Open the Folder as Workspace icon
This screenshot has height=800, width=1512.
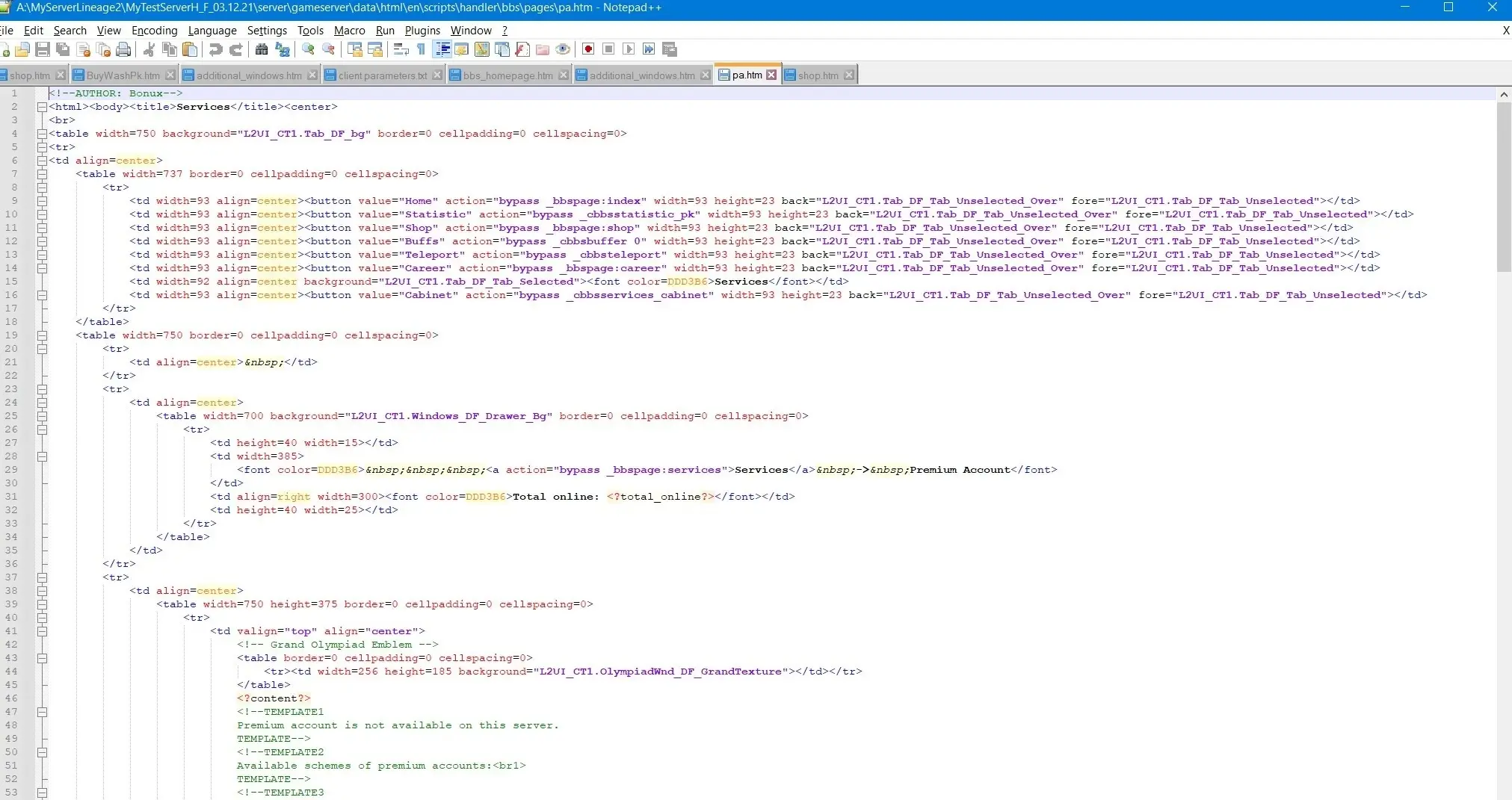coord(543,49)
